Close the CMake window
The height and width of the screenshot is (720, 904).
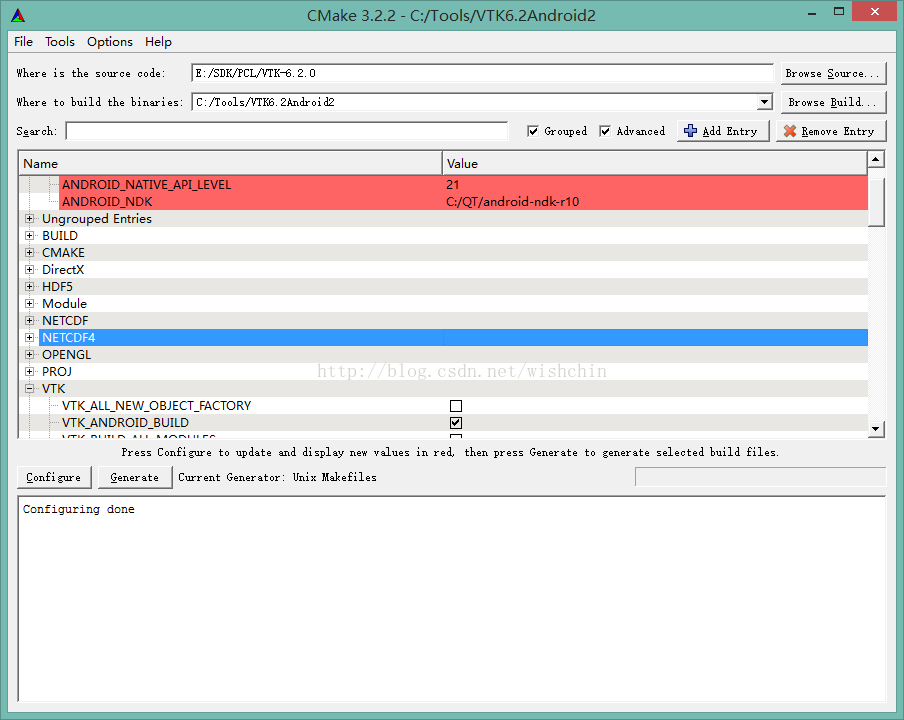point(875,12)
